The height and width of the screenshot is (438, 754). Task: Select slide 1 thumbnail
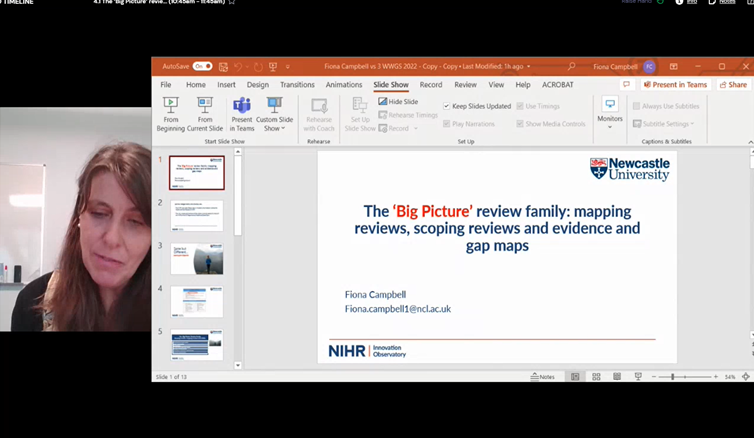[x=197, y=173]
